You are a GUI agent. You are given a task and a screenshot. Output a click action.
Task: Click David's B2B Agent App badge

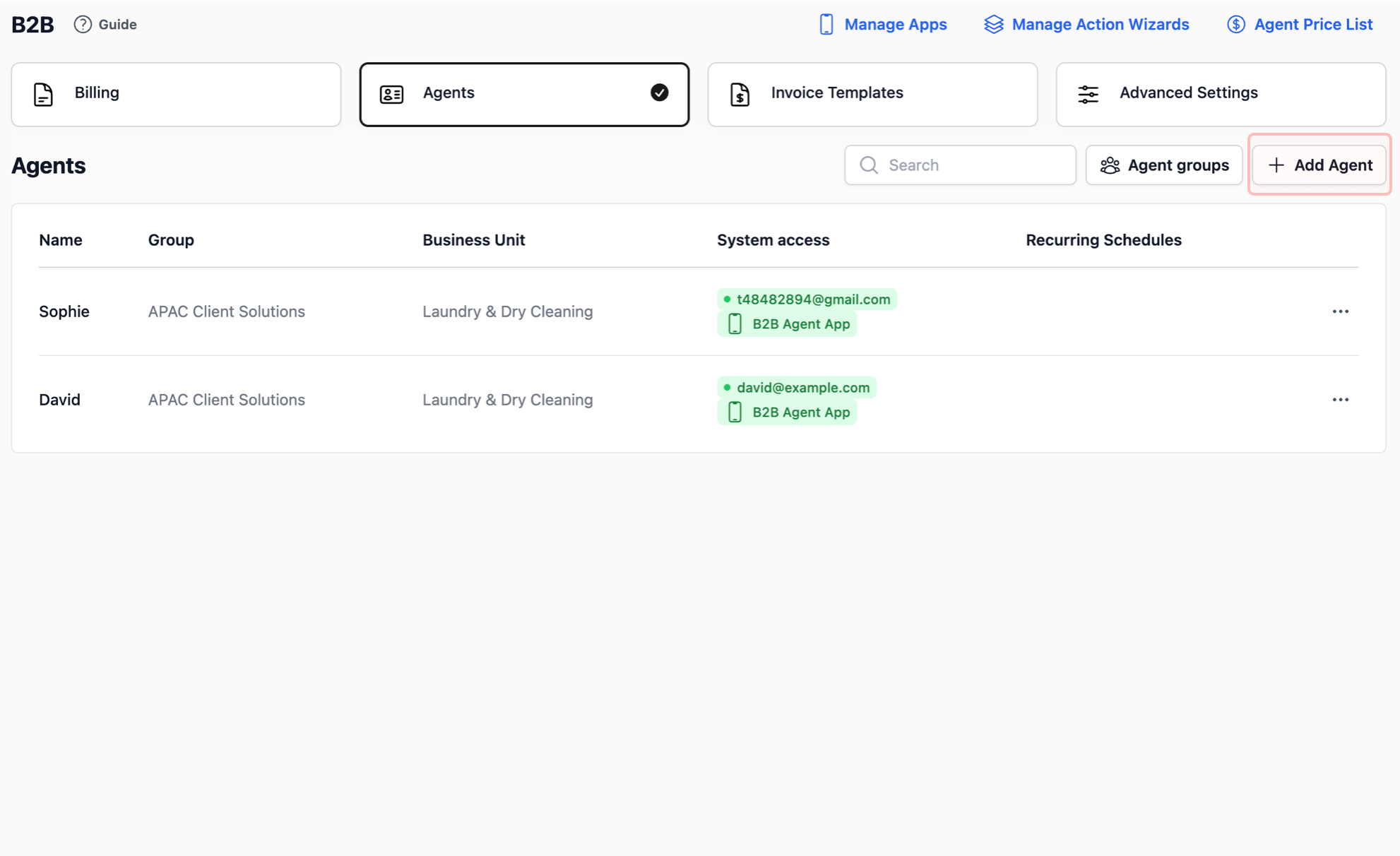pyautogui.click(x=787, y=412)
